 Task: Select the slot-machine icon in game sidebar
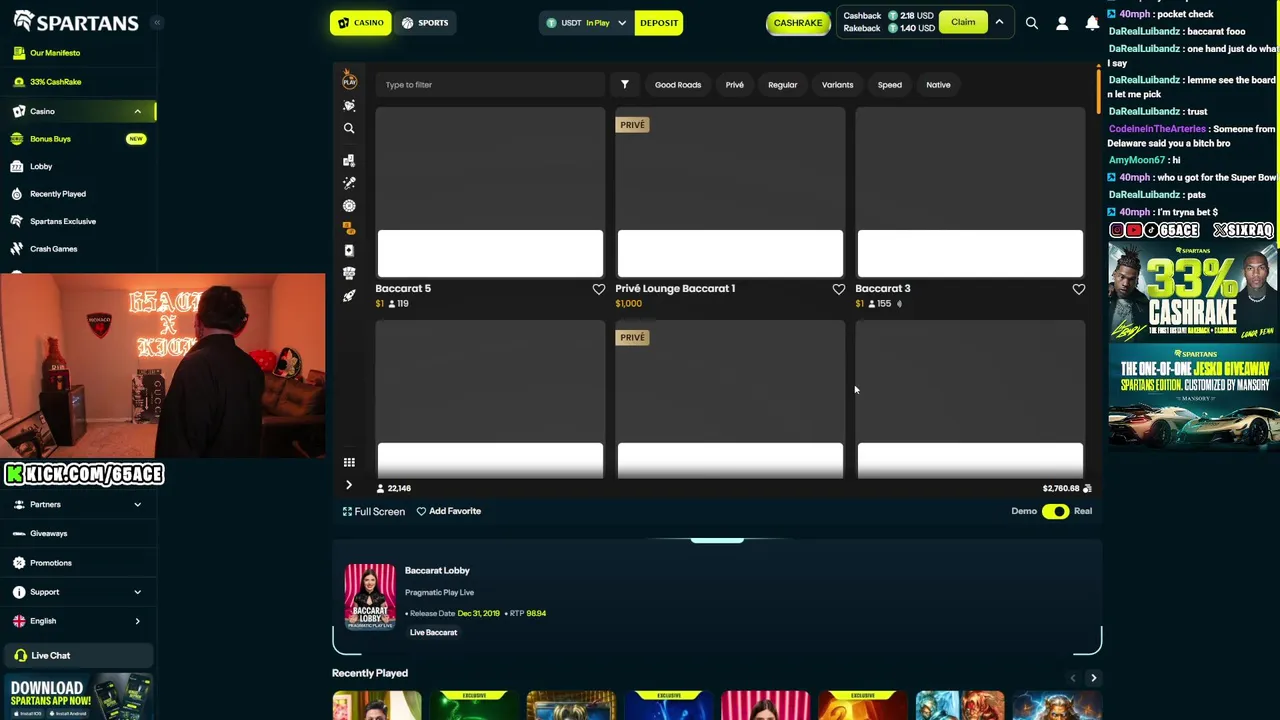point(349,273)
